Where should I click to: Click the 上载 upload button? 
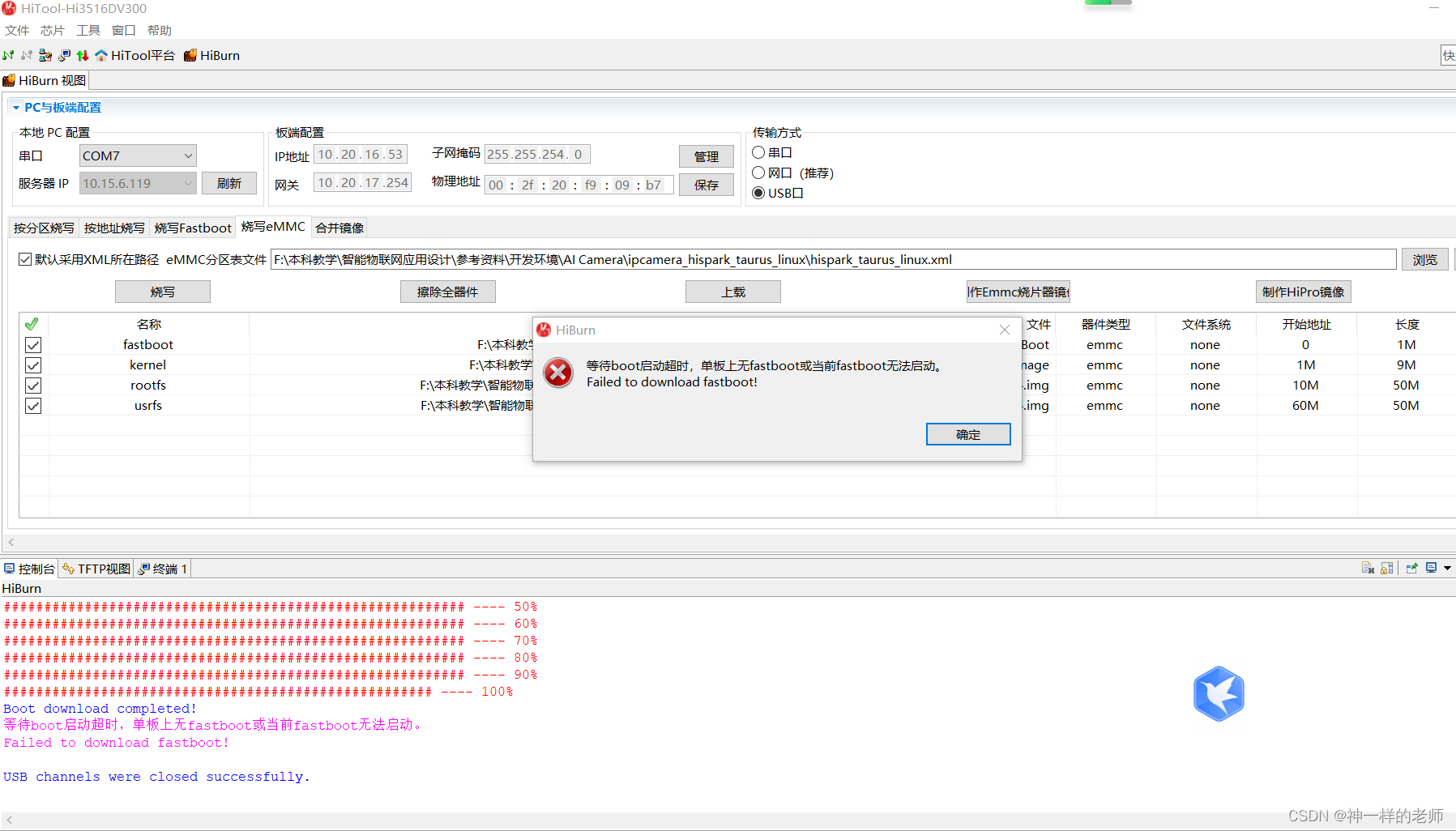click(733, 292)
